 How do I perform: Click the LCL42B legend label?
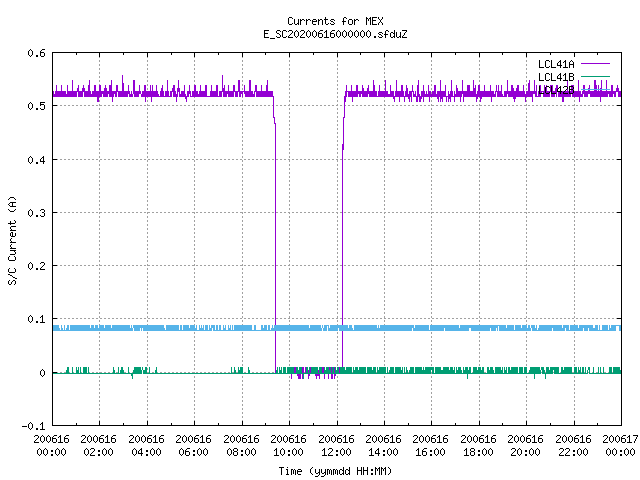556,90
